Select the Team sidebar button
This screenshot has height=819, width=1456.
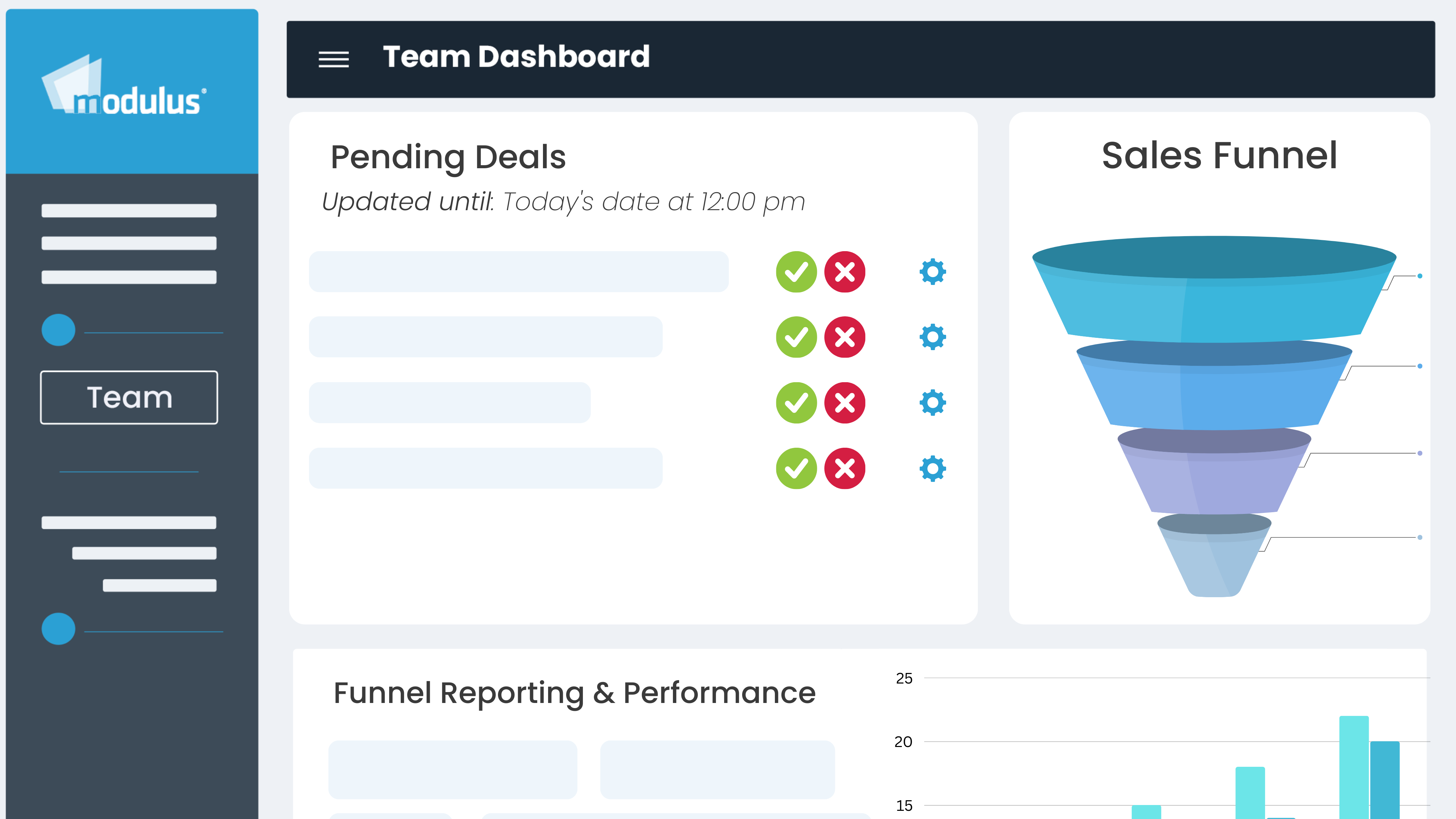(x=129, y=397)
